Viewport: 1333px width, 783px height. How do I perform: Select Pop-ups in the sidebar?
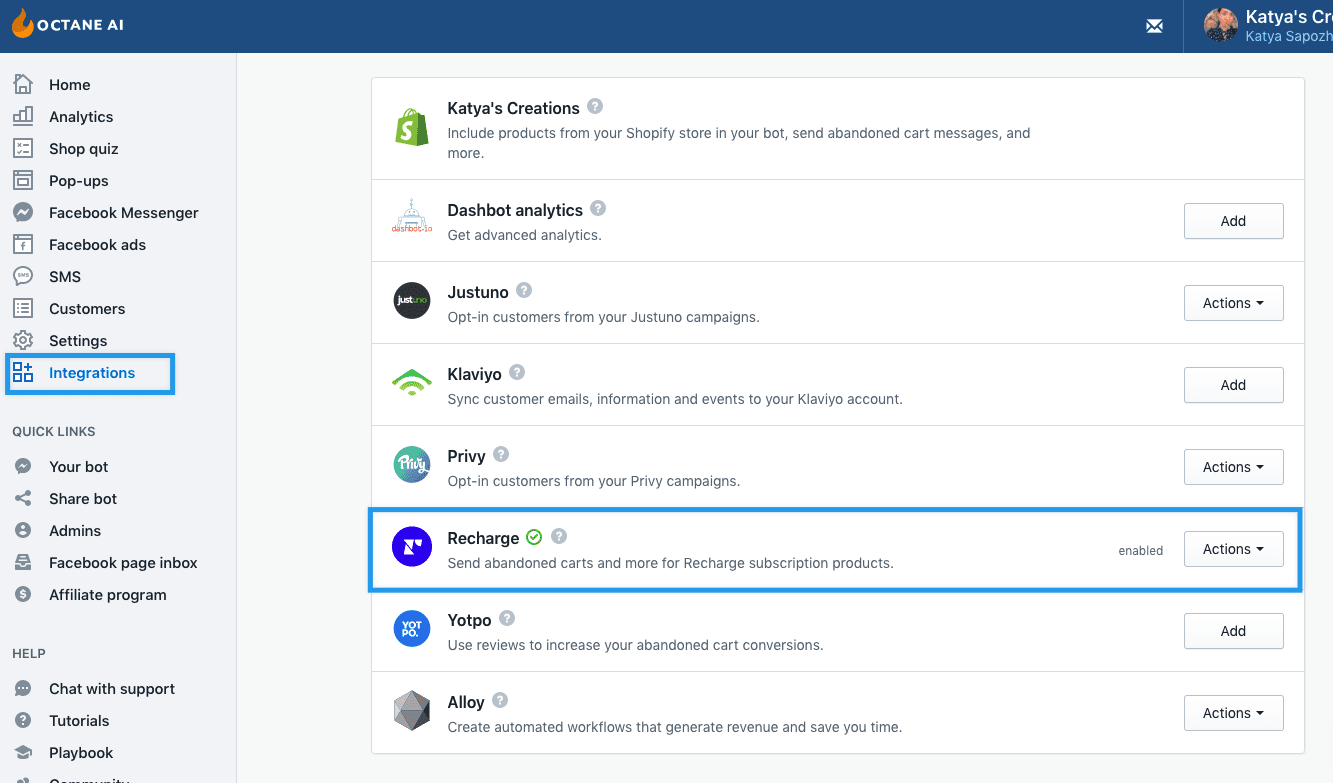tap(78, 181)
